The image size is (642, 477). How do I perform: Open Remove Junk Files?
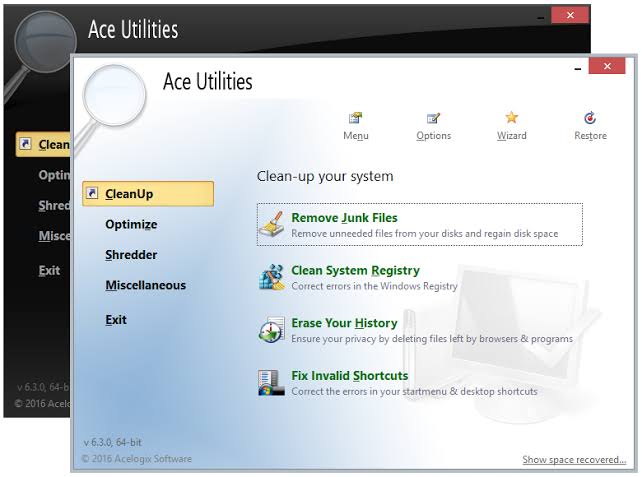420,224
